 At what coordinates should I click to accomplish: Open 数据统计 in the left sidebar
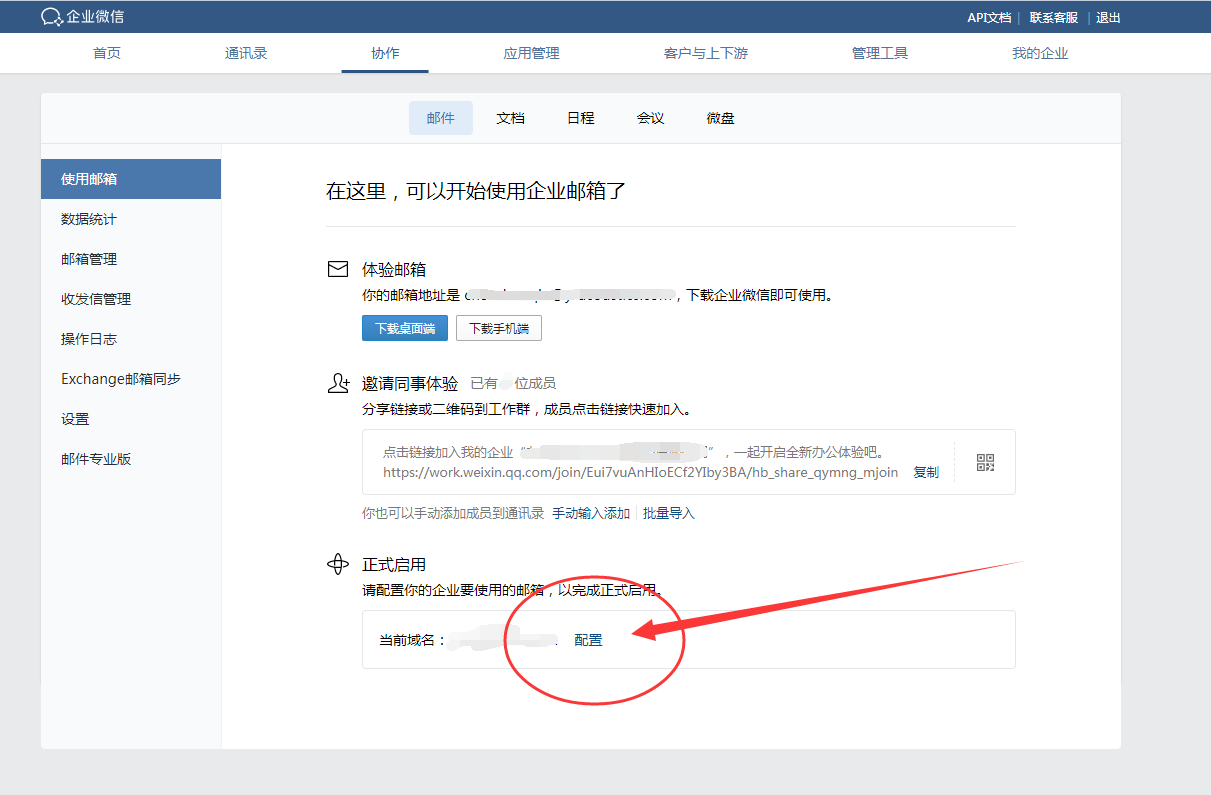click(89, 219)
